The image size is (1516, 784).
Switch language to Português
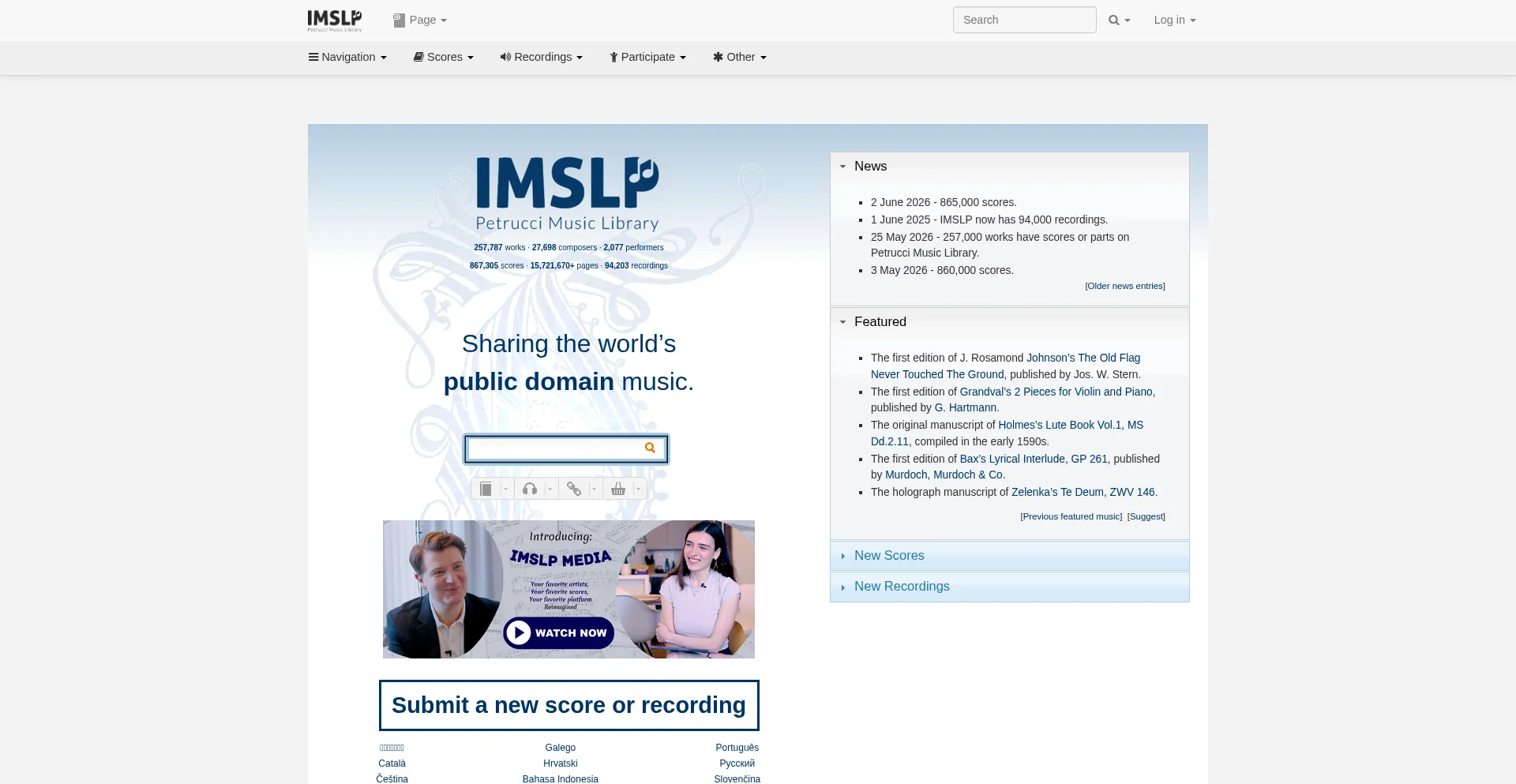(737, 748)
